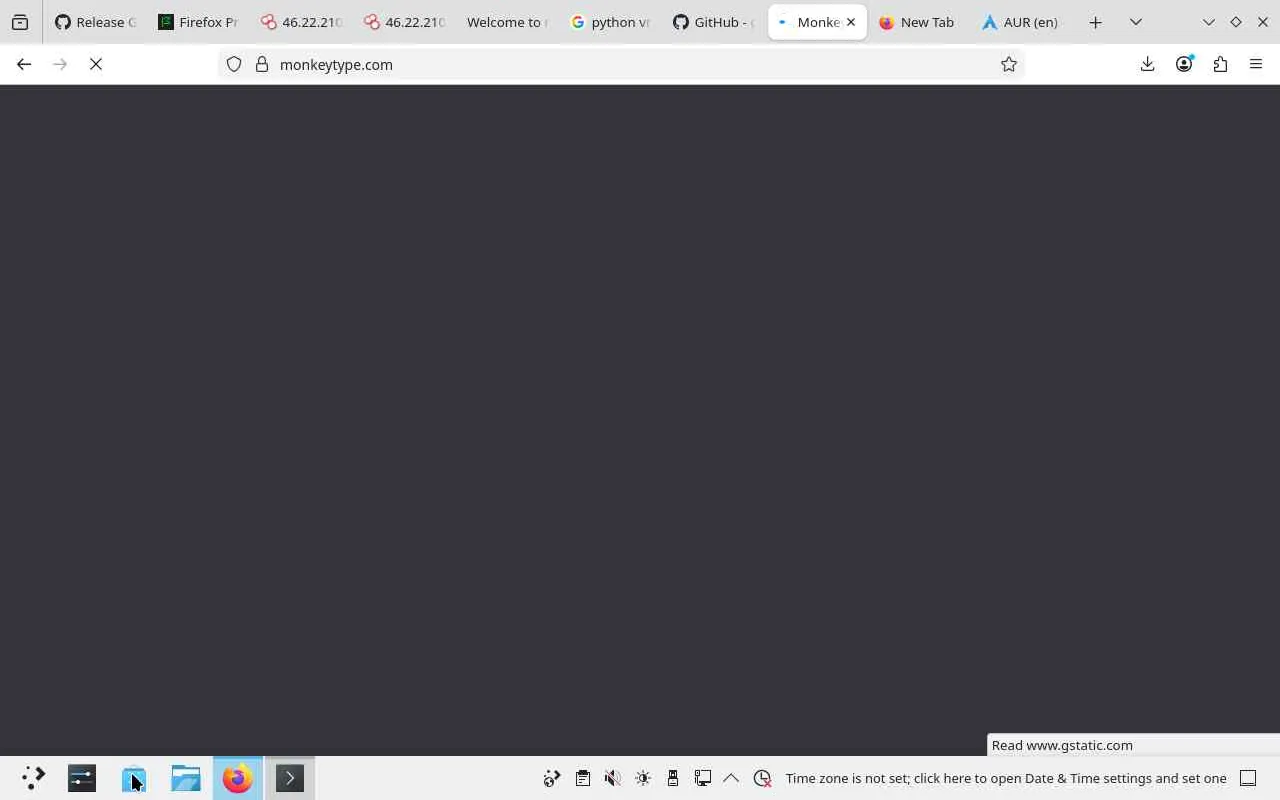Open Konsole terminal from the taskbar
Viewport: 1280px width, 800px height.
point(290,778)
